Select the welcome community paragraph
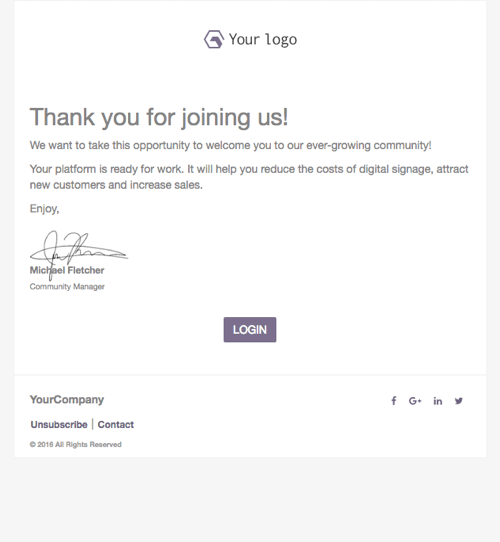Screen dimensions: 500x542 (x=230, y=145)
